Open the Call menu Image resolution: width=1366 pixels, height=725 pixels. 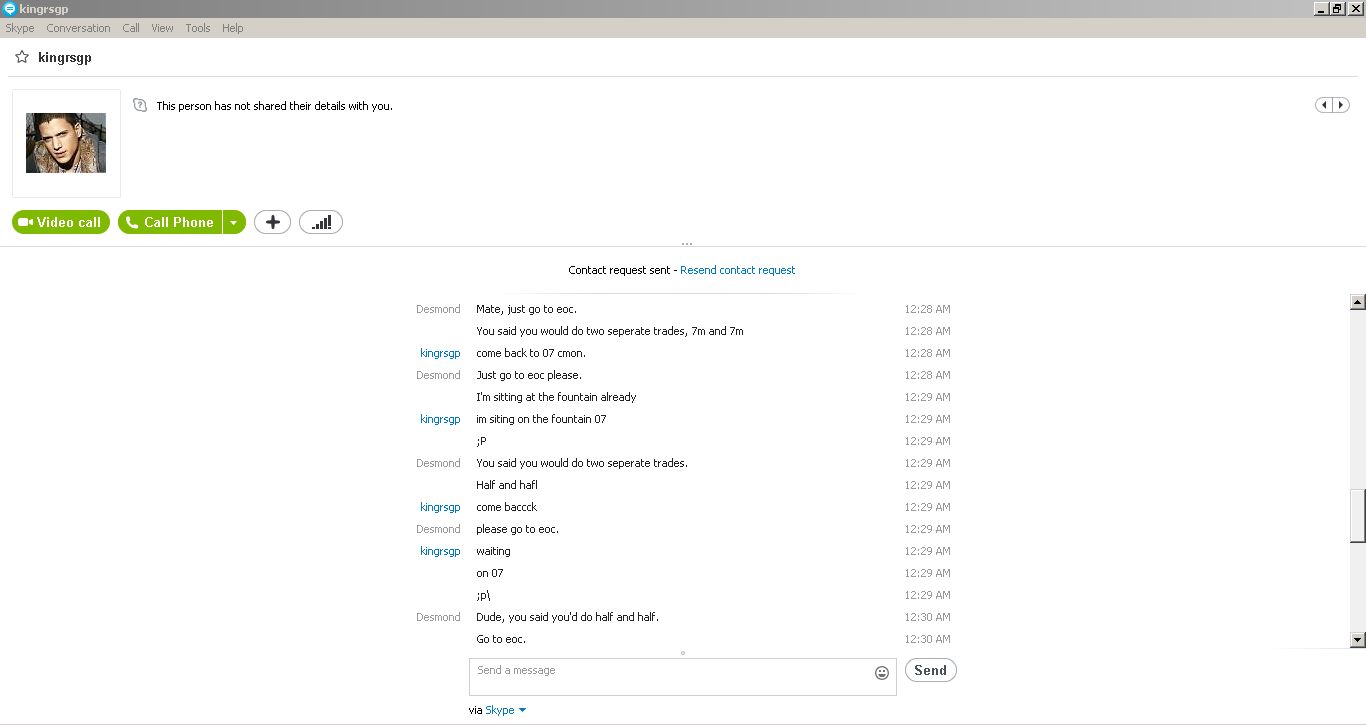[x=131, y=28]
